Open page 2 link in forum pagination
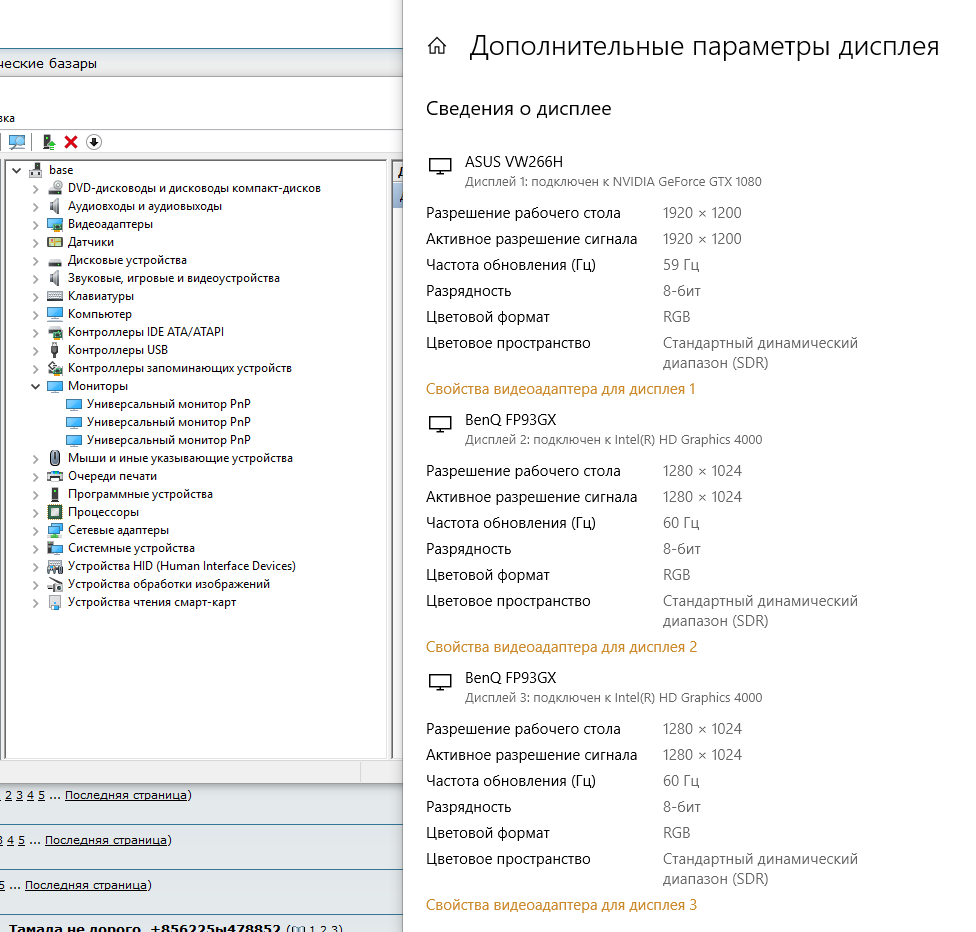Image resolution: width=976 pixels, height=932 pixels. [9, 795]
